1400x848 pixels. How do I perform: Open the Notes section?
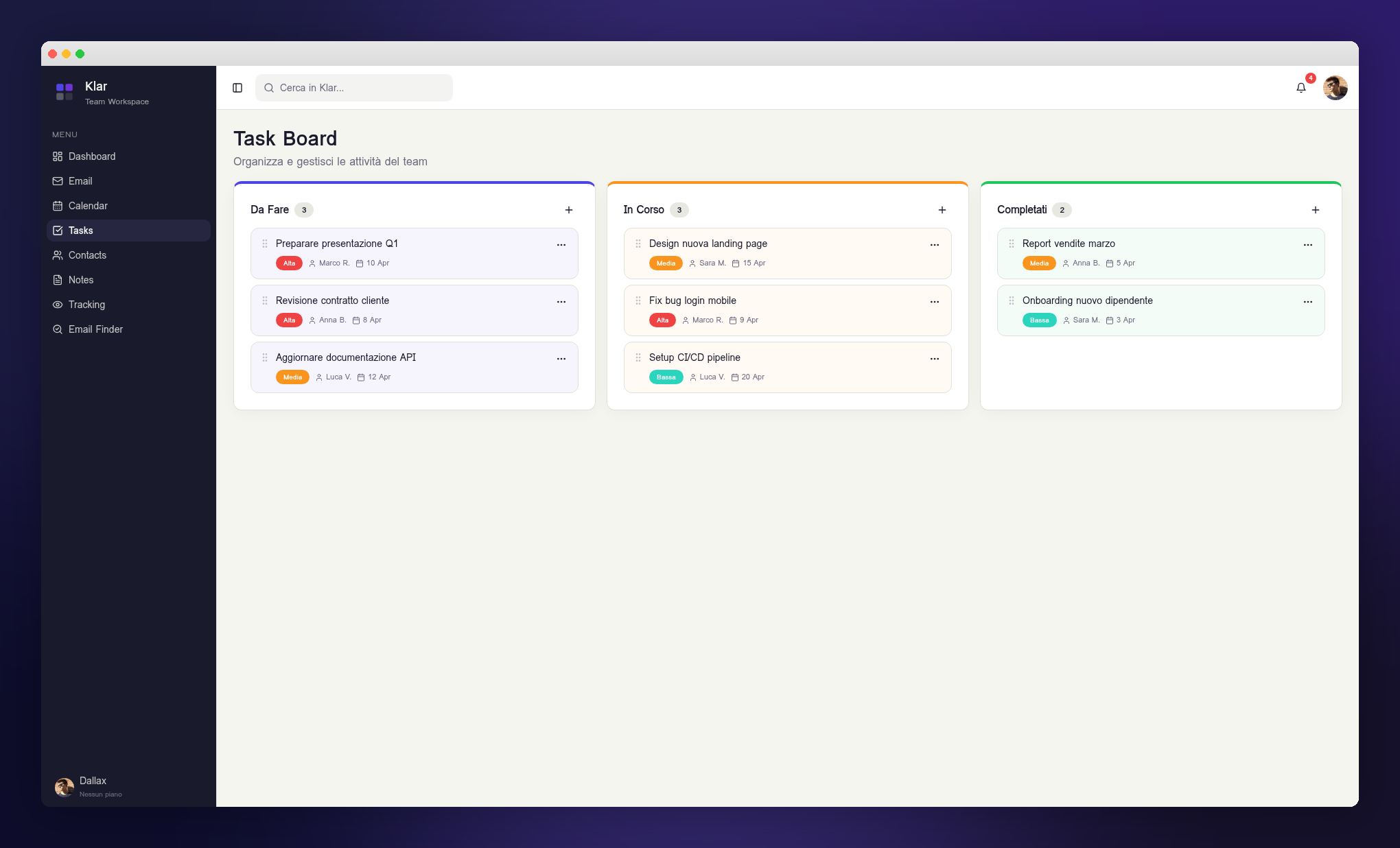pyautogui.click(x=81, y=280)
